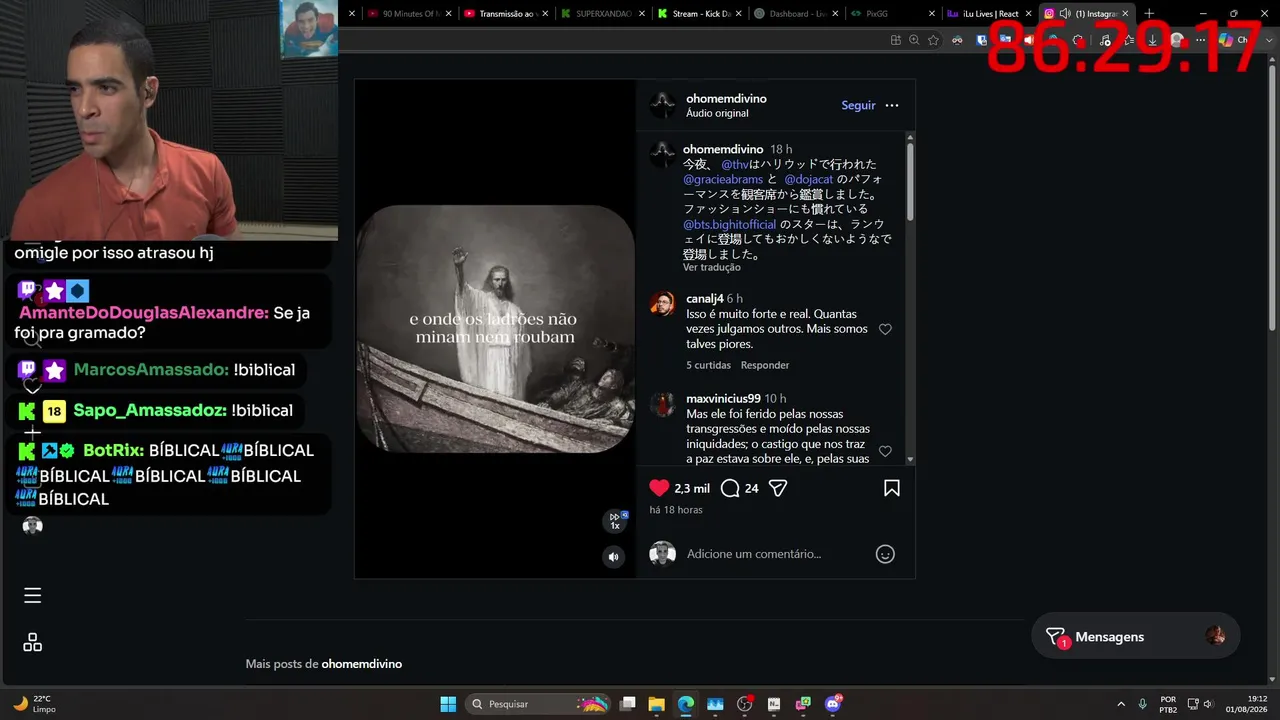Open the @gracieabrams mention link
This screenshot has width=1280, height=720.
point(723,179)
